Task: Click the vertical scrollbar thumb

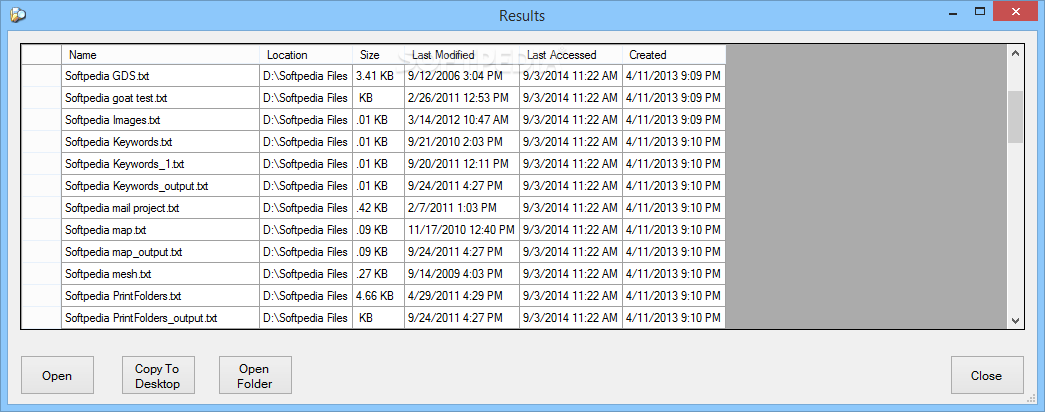Action: point(1015,117)
